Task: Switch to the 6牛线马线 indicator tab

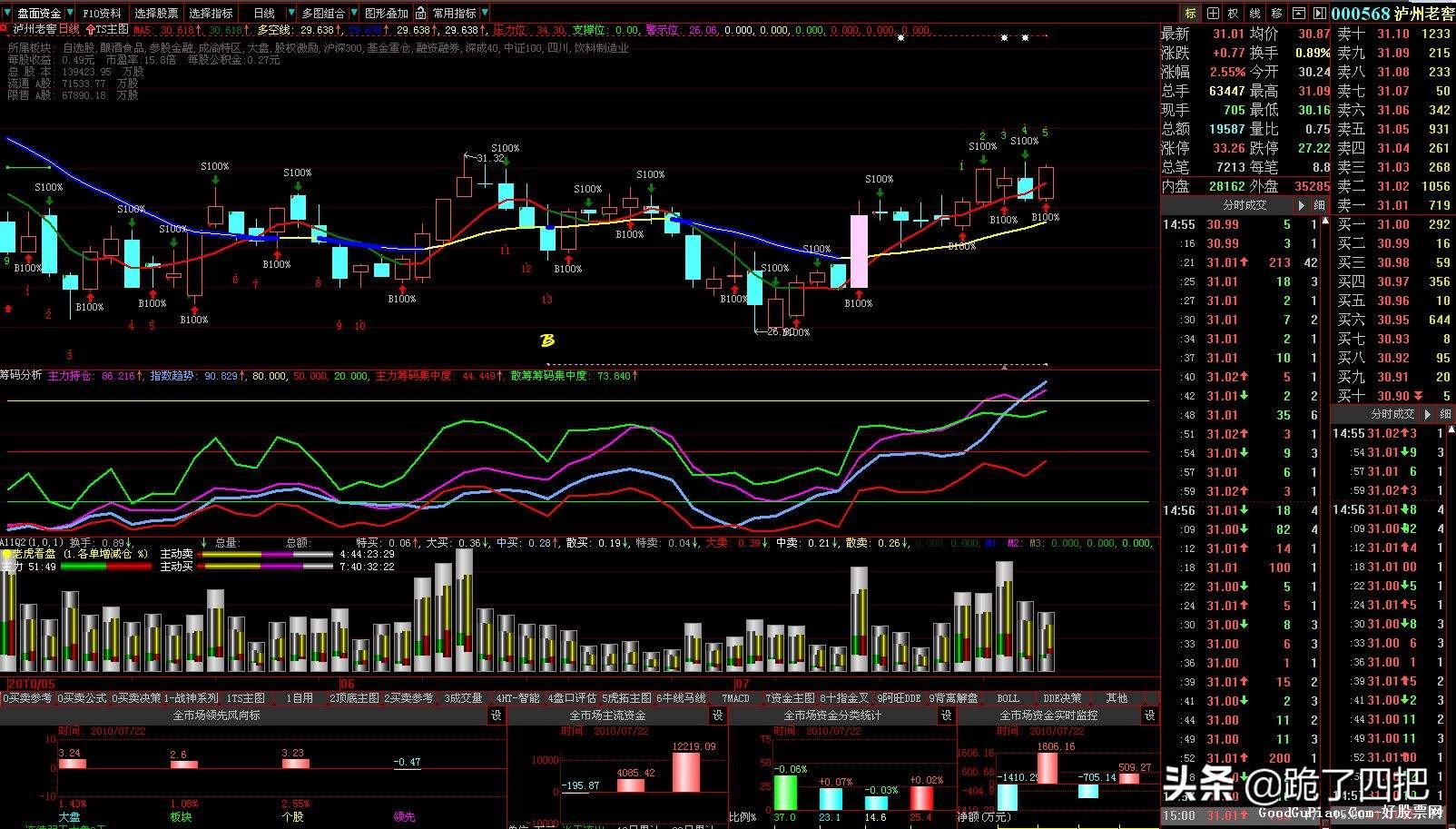Action: [681, 698]
